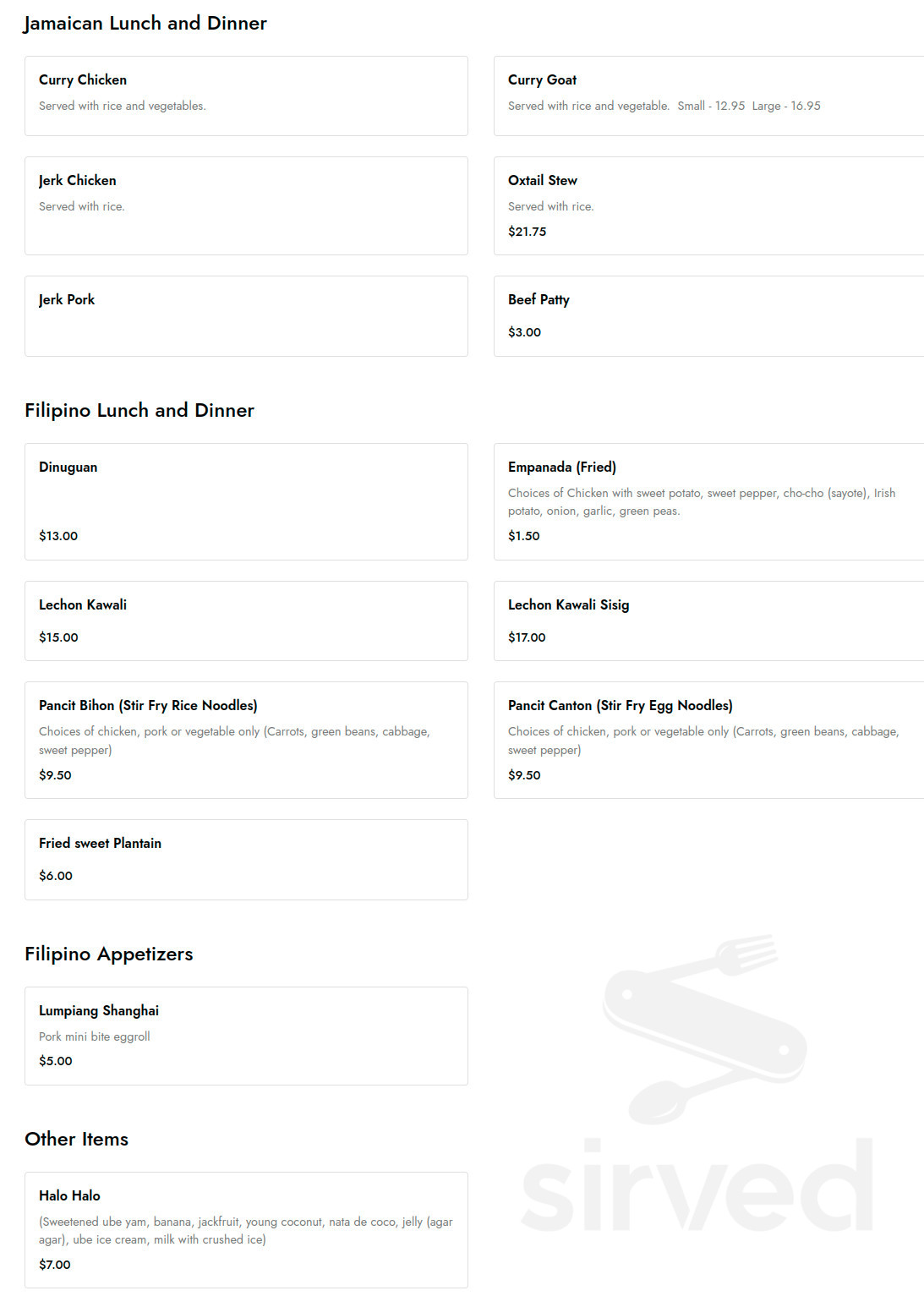Select the Jerk Pork card

246,315
